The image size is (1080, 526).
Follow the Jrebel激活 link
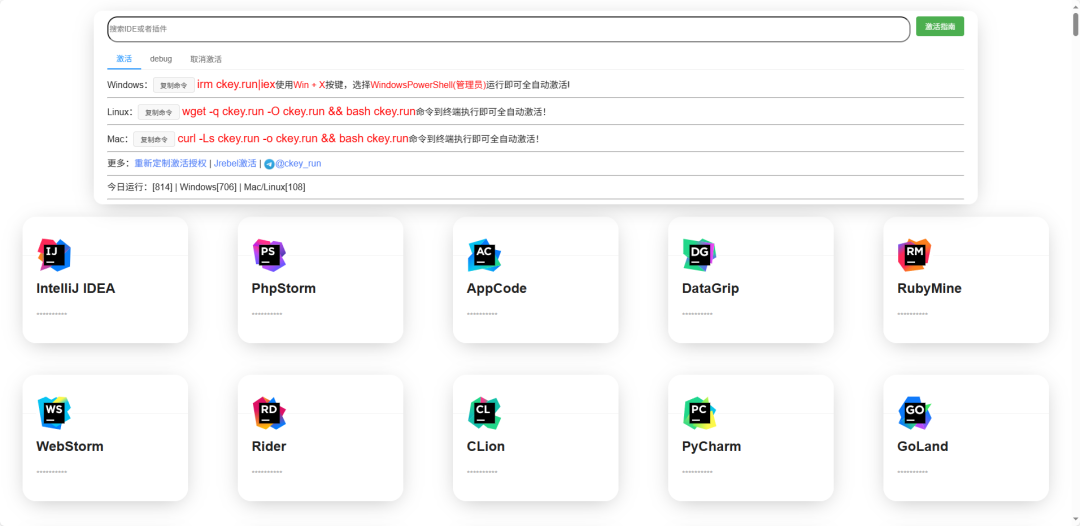(x=235, y=163)
